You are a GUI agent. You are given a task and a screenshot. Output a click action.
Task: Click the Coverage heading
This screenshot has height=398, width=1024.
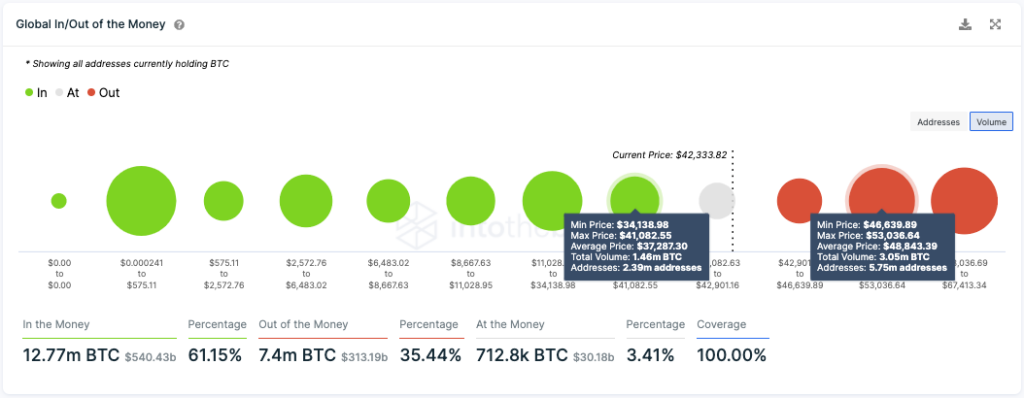tap(722, 324)
